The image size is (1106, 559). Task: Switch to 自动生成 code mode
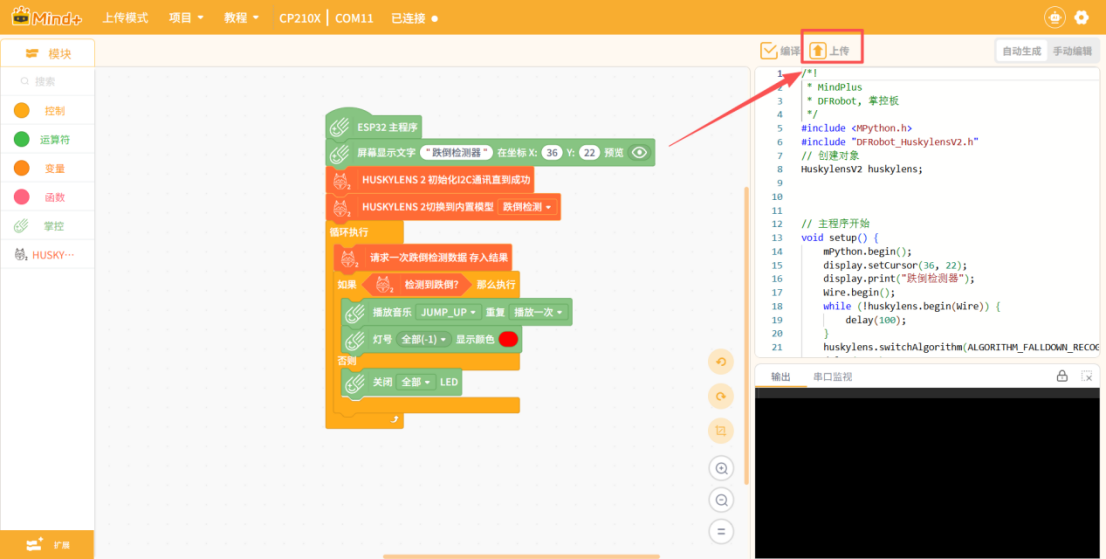coord(1021,51)
